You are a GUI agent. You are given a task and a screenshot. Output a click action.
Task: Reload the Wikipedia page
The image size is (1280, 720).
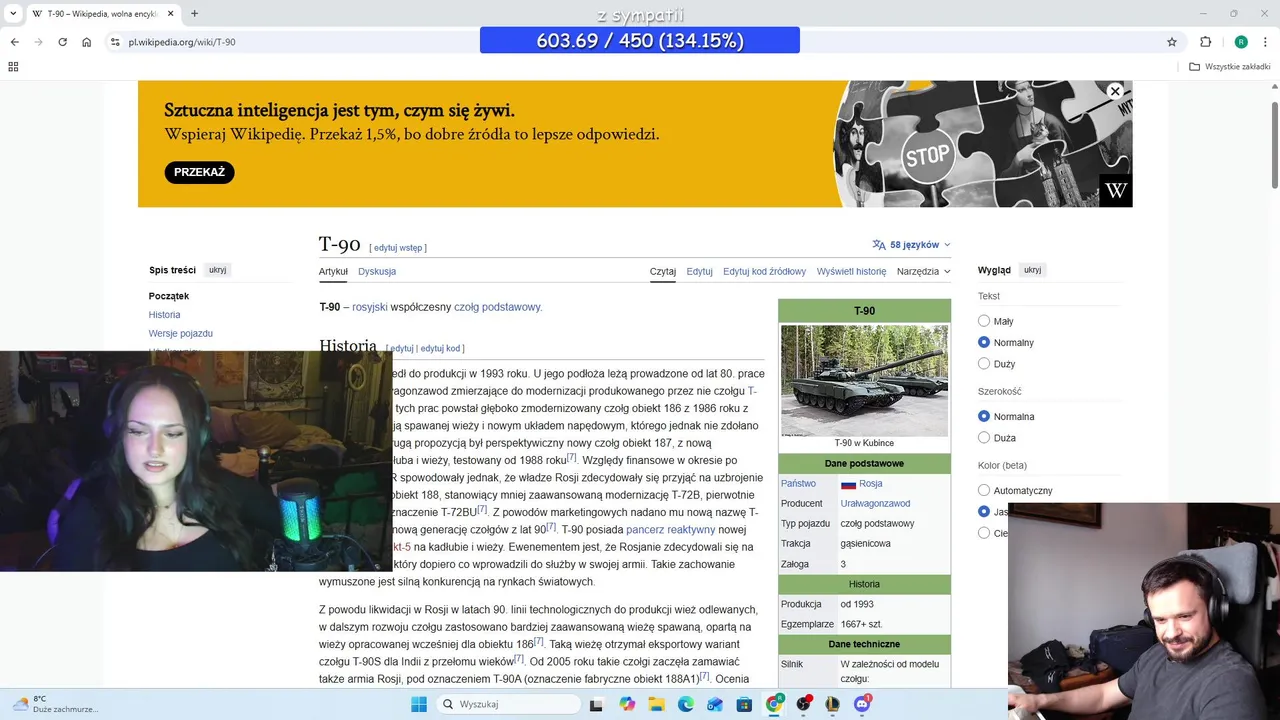[62, 42]
